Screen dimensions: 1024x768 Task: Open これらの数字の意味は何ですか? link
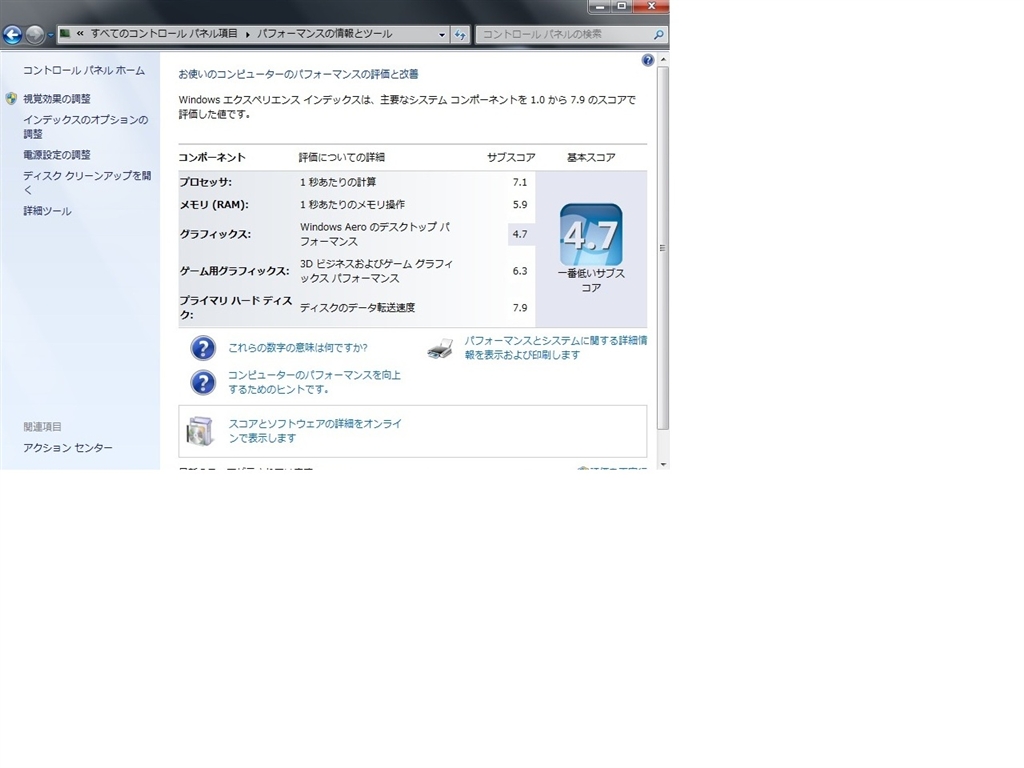coord(298,348)
